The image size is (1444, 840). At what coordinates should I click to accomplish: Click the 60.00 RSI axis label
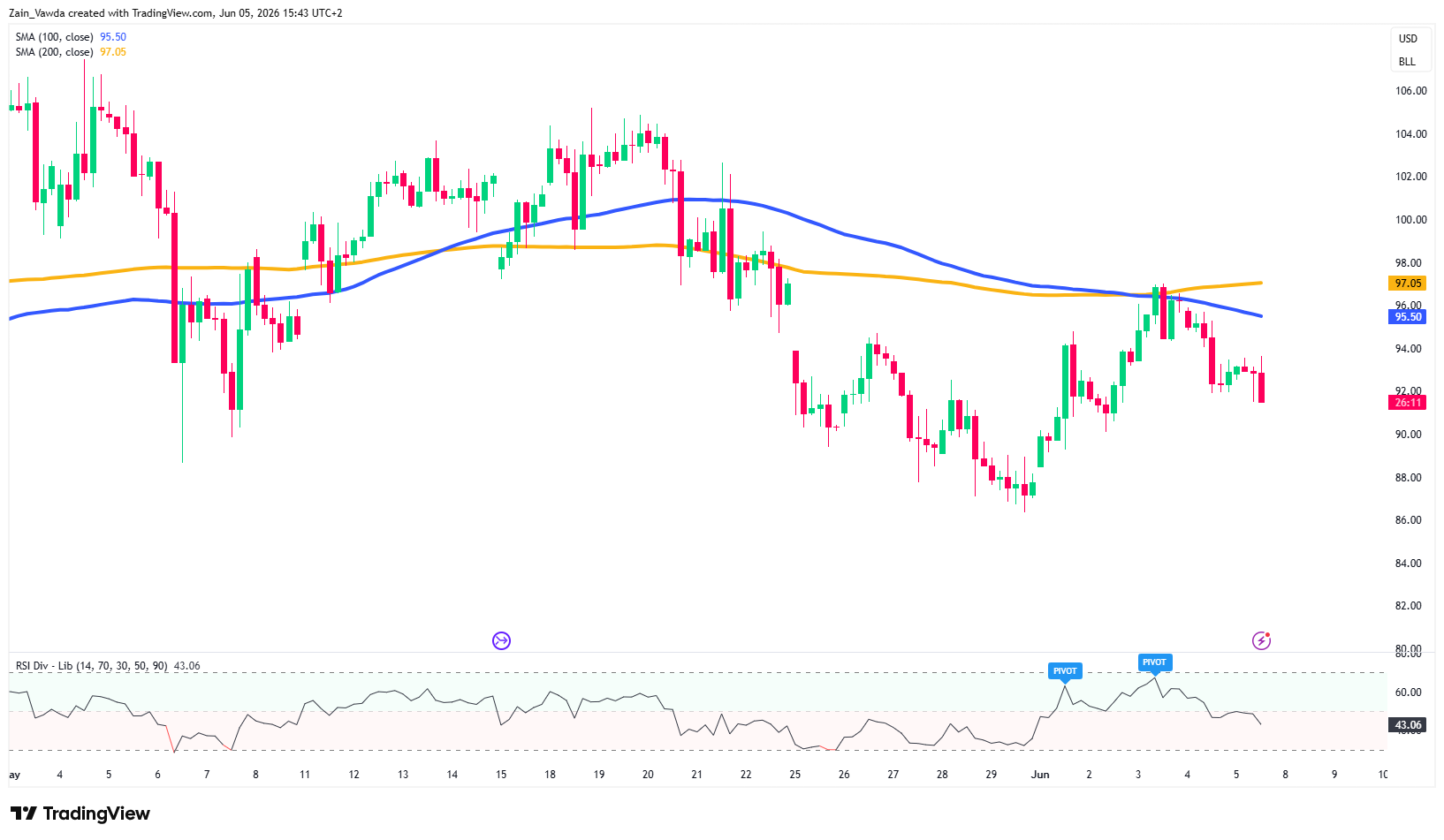click(x=1409, y=692)
